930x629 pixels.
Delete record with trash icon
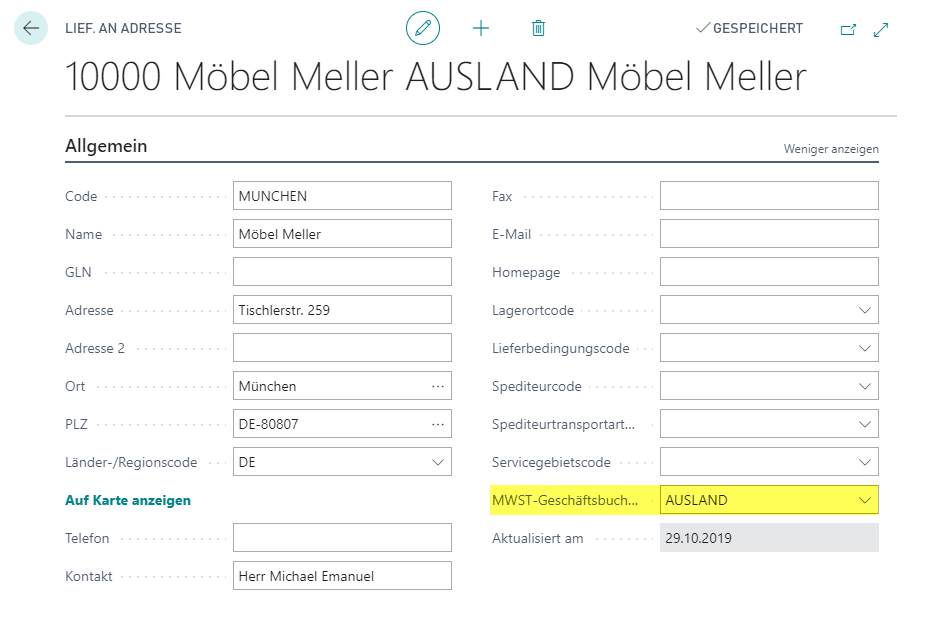tap(539, 28)
